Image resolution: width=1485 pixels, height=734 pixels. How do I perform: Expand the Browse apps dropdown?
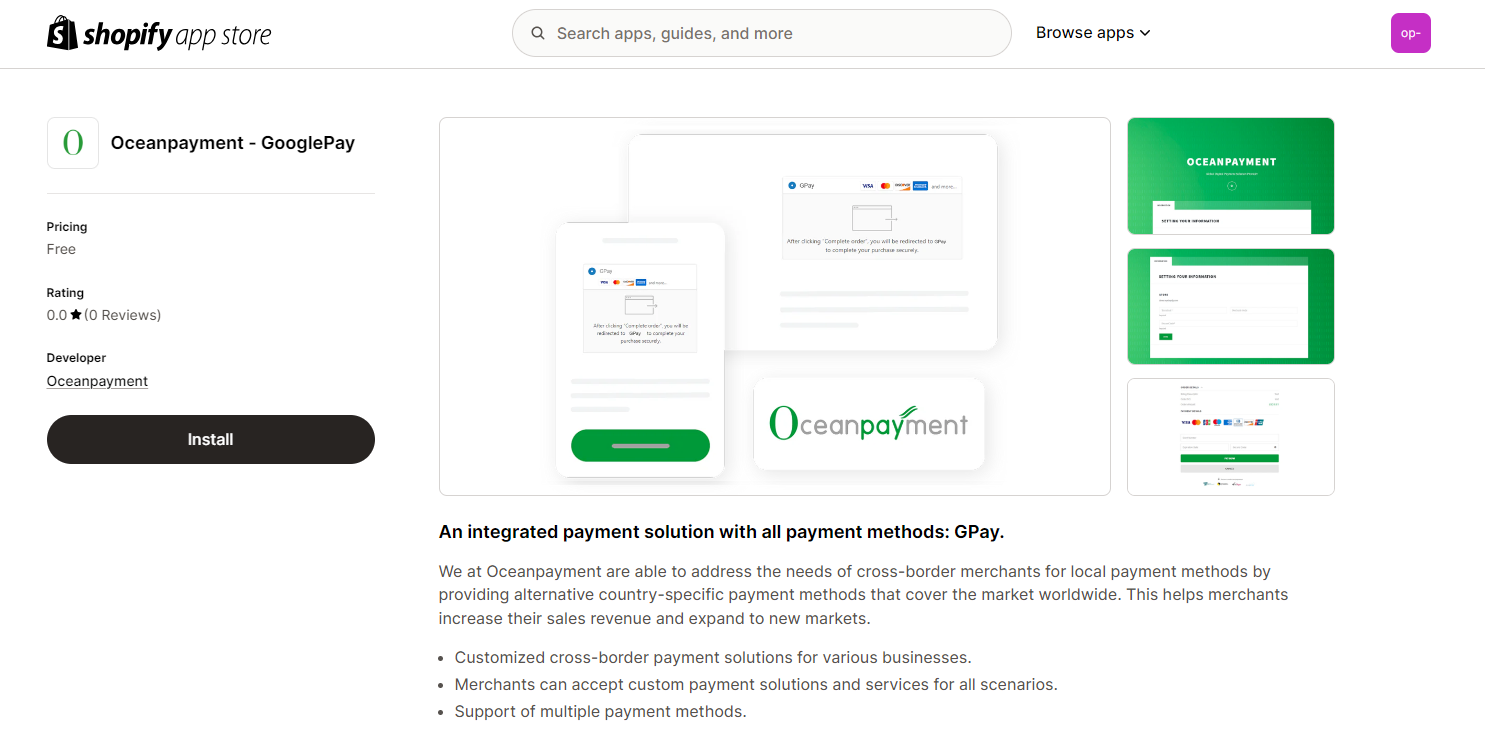(1093, 33)
